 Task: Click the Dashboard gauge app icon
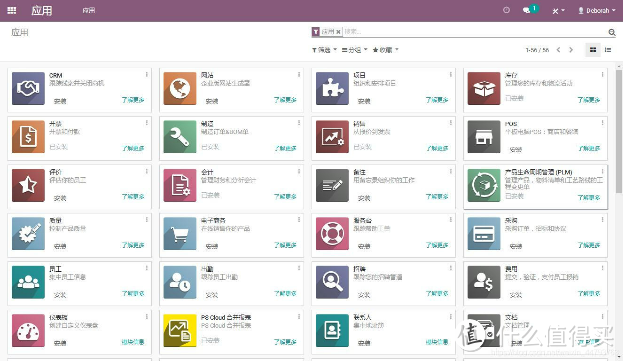(x=28, y=331)
